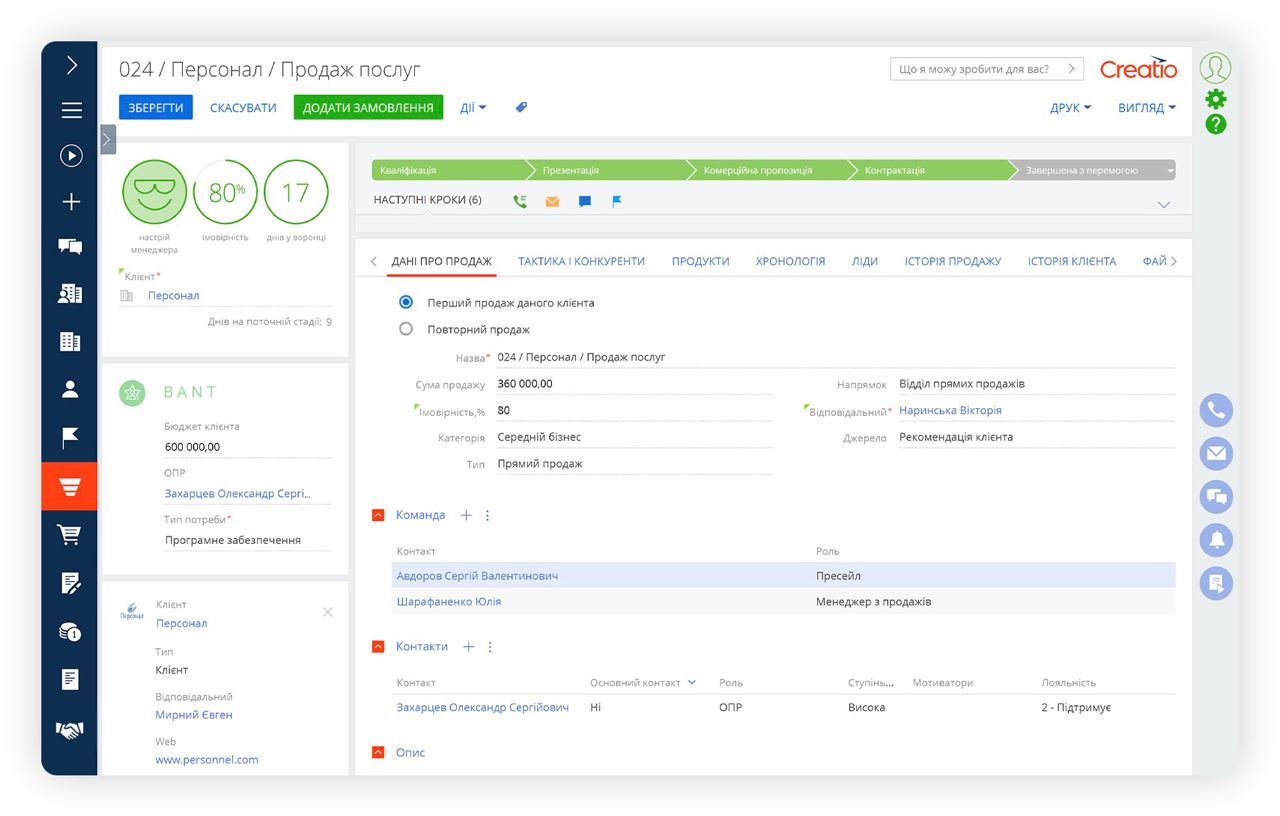Open the user profile avatar icon
Viewport: 1280px width, 816px height.
pyautogui.click(x=1216, y=67)
